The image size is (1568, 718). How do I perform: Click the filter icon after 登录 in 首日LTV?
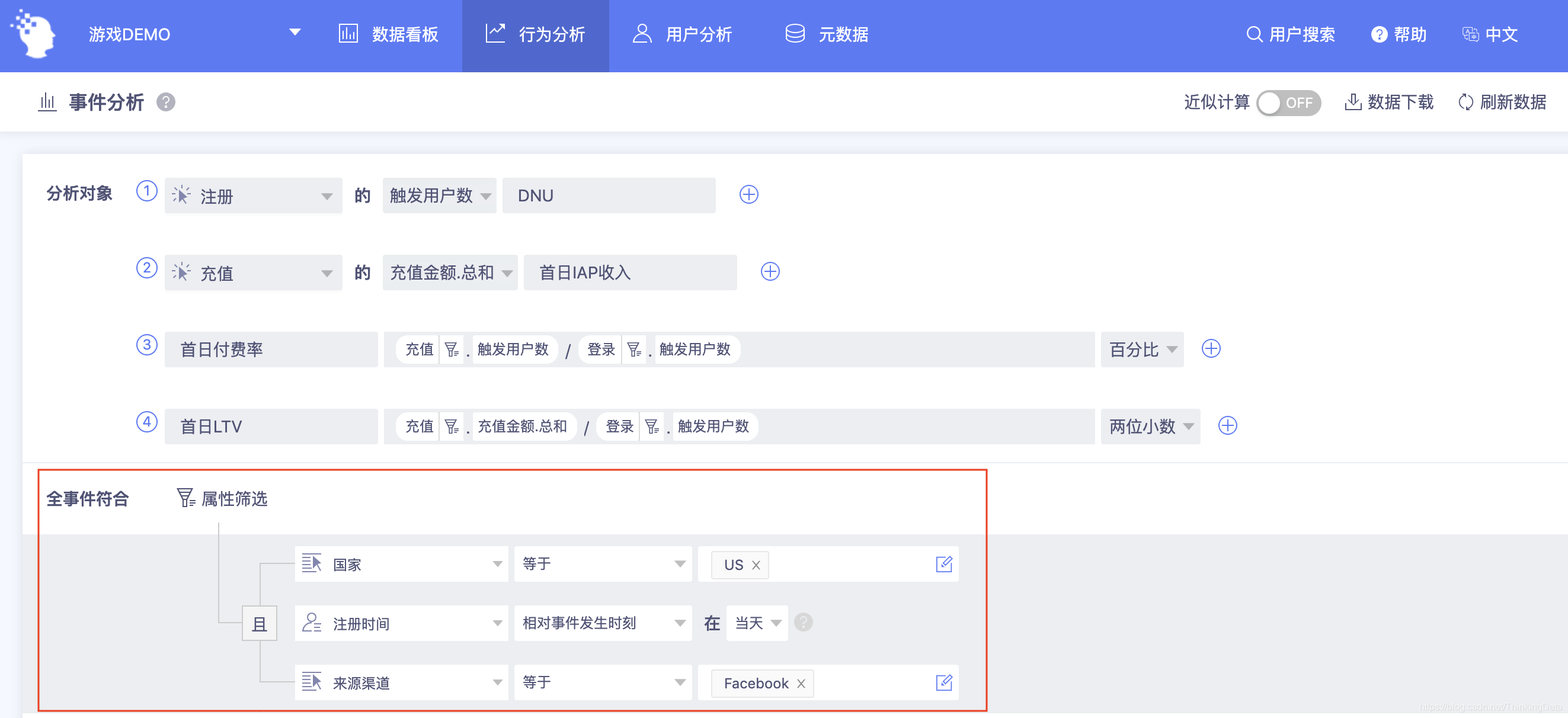click(651, 427)
